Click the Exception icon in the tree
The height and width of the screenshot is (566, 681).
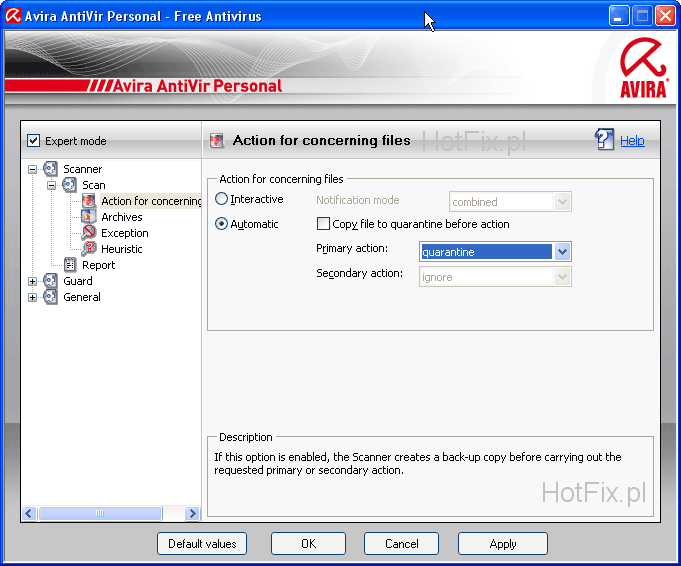[88, 233]
